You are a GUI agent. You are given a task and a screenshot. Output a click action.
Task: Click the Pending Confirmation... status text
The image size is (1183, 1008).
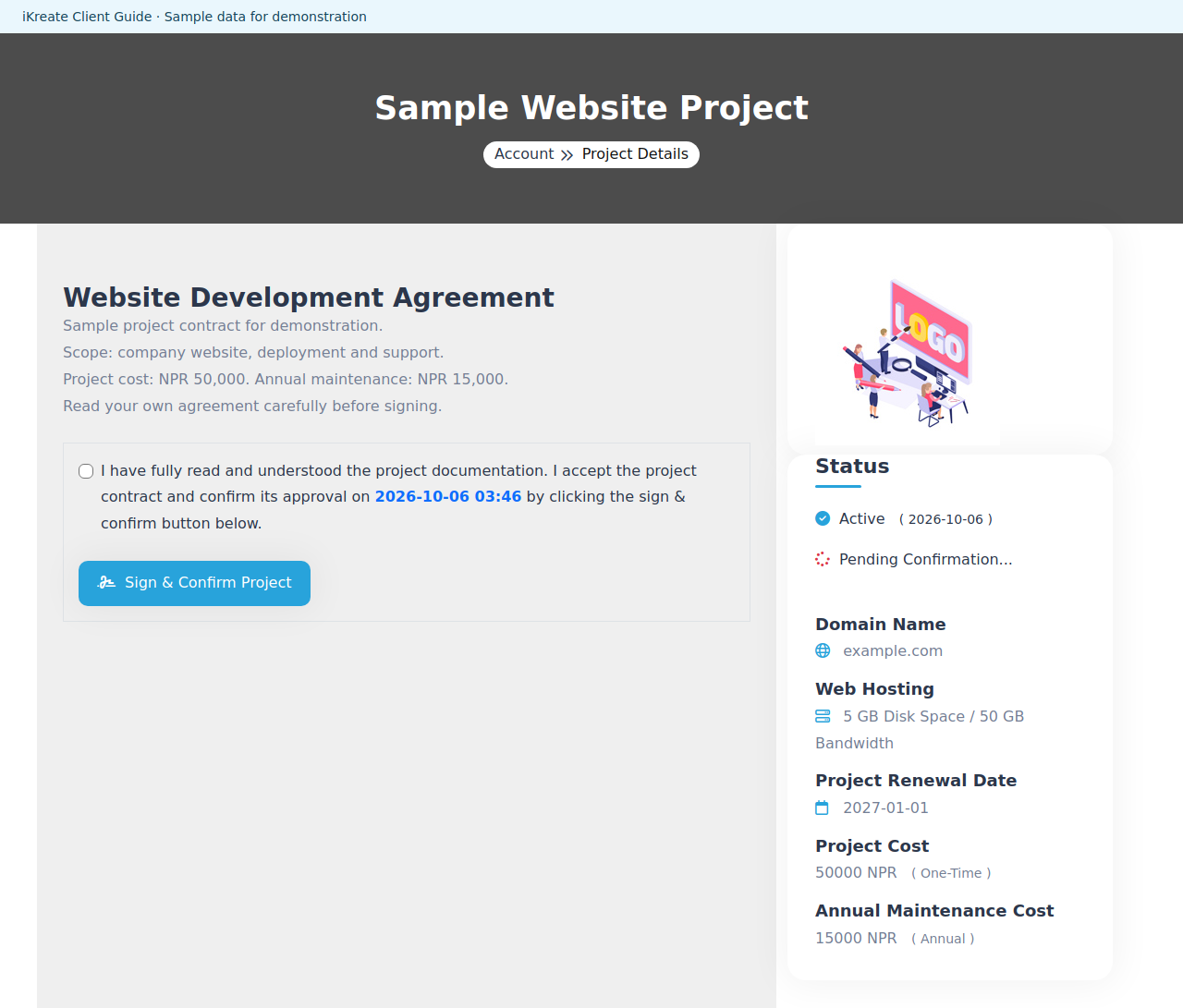926,559
